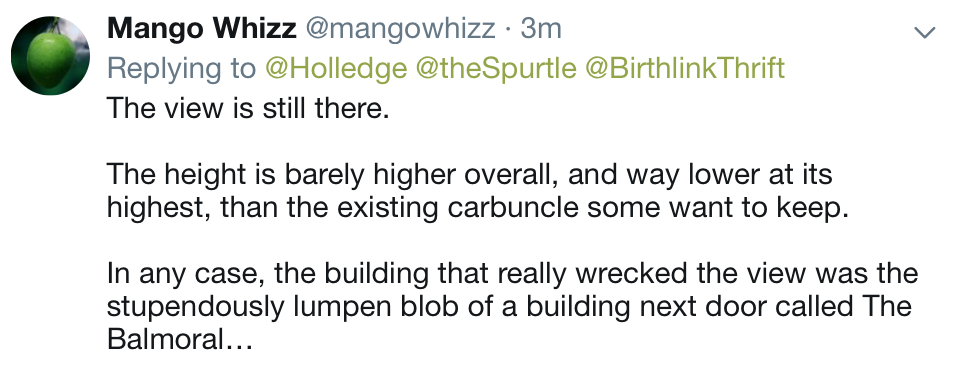
Task: Open the @BirthlinkThrift mention
Action: tap(685, 68)
